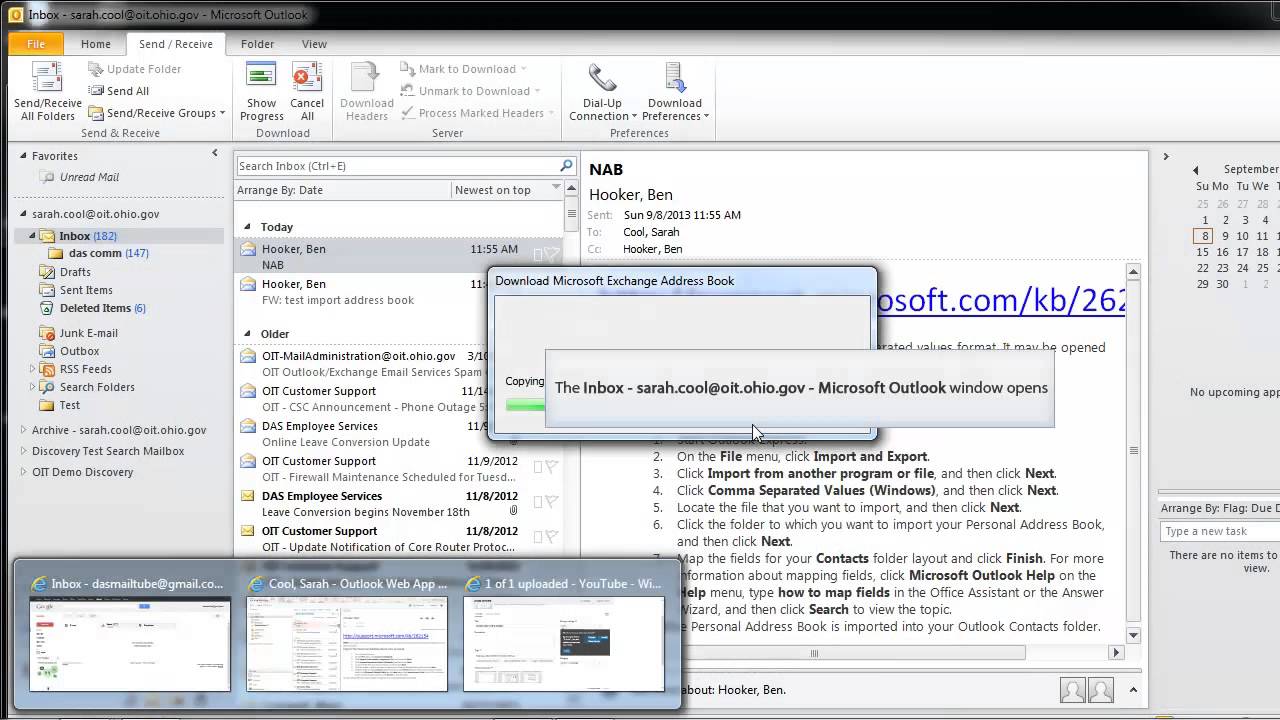Screen dimensions: 1280x720
Task: Expand Search Folders
Action: (x=32, y=387)
